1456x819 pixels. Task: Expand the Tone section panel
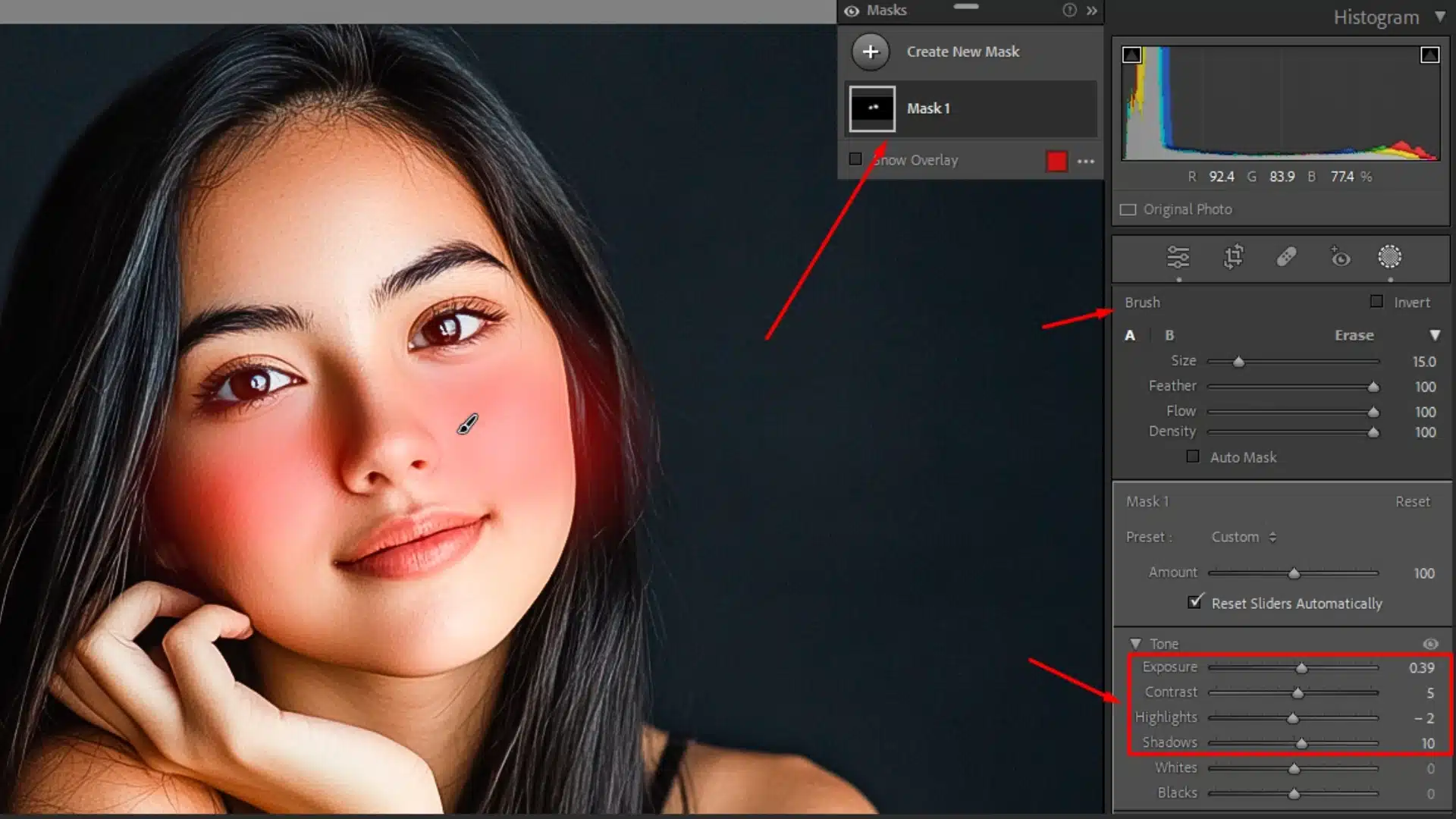click(x=1135, y=643)
